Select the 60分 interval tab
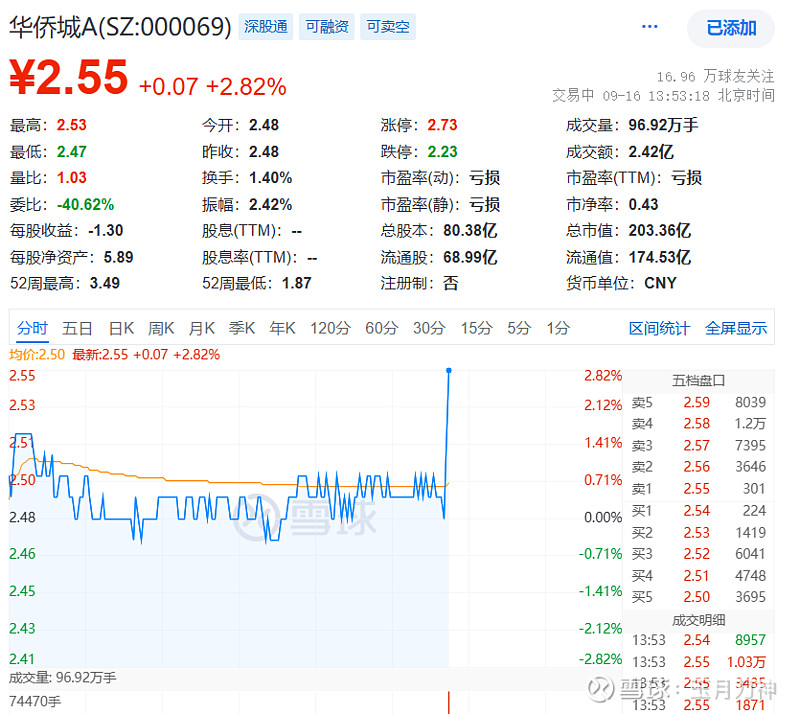This screenshot has height=714, width=800. 382,328
